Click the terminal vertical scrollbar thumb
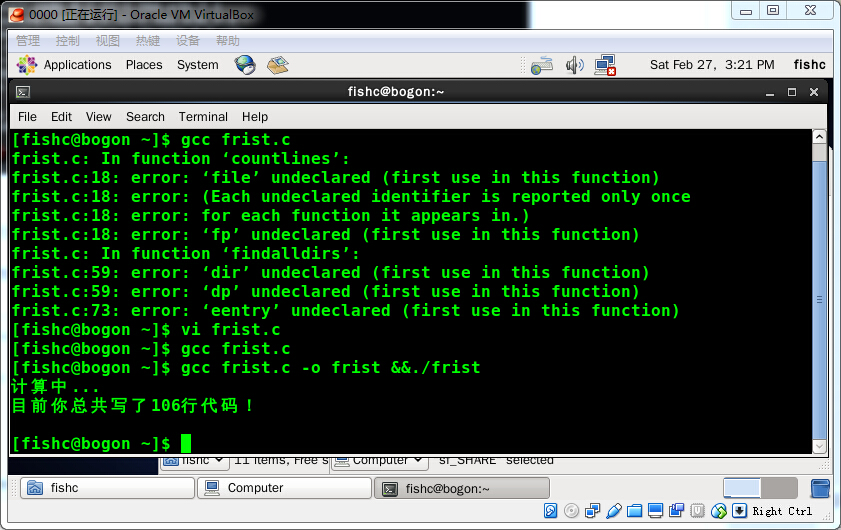The height and width of the screenshot is (530, 841). point(819,299)
